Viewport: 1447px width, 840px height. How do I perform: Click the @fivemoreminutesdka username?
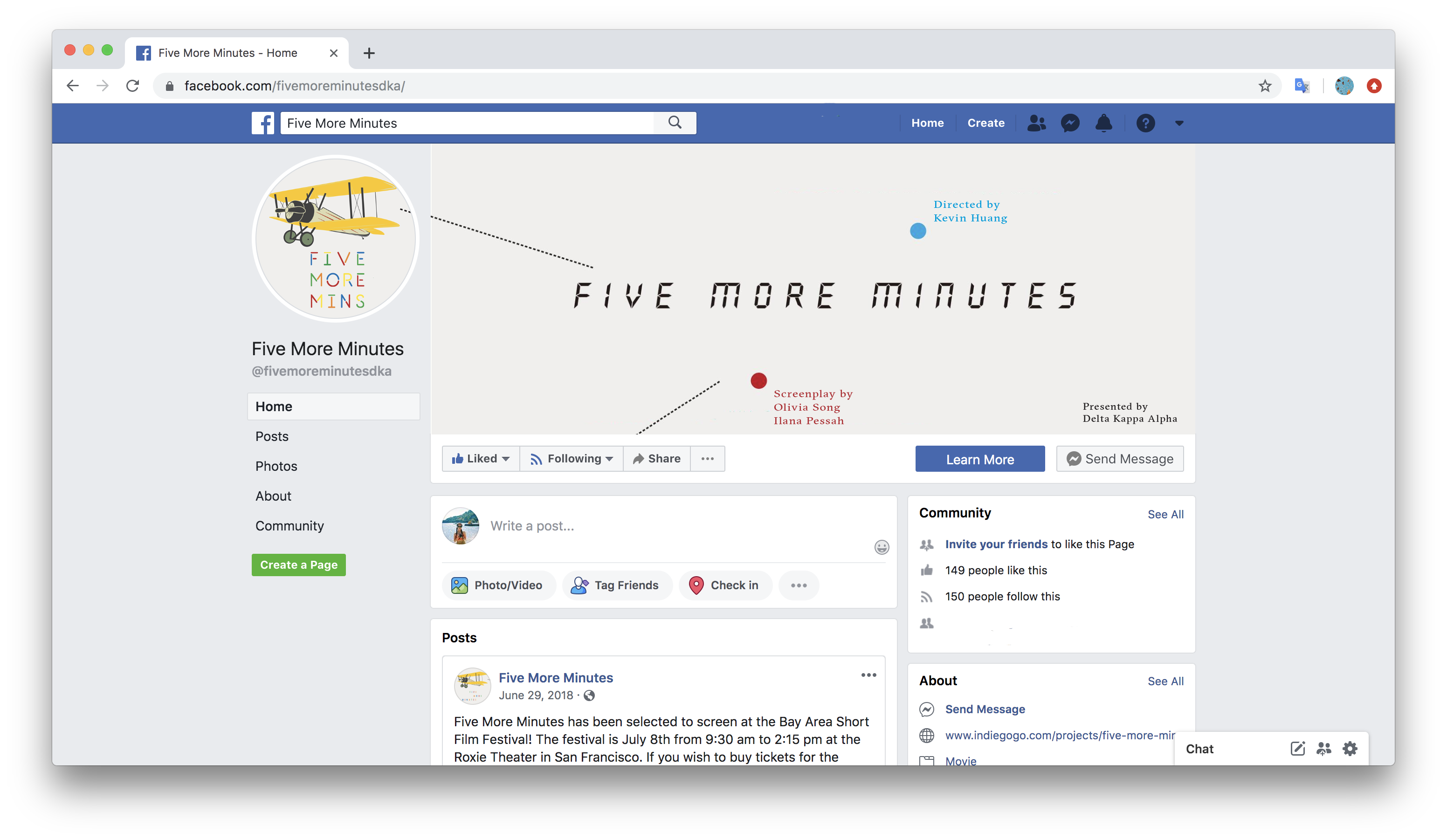pos(322,371)
